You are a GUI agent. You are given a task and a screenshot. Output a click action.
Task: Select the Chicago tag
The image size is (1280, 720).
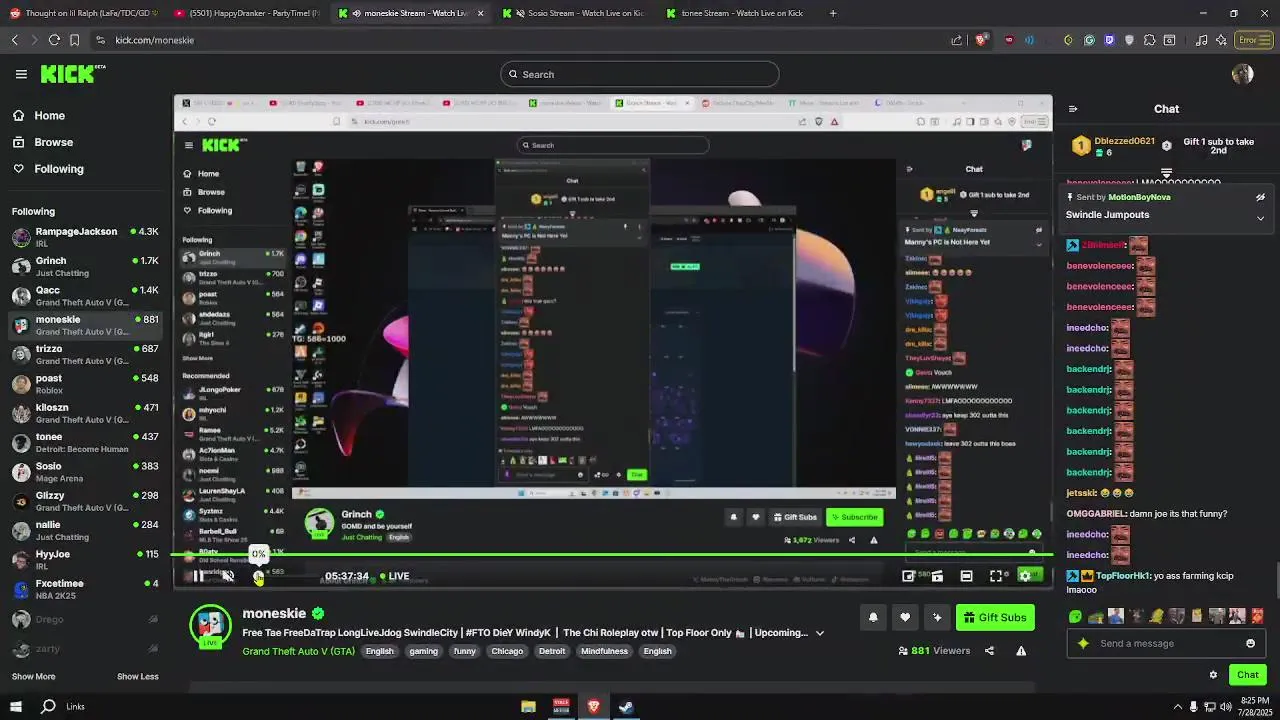507,651
